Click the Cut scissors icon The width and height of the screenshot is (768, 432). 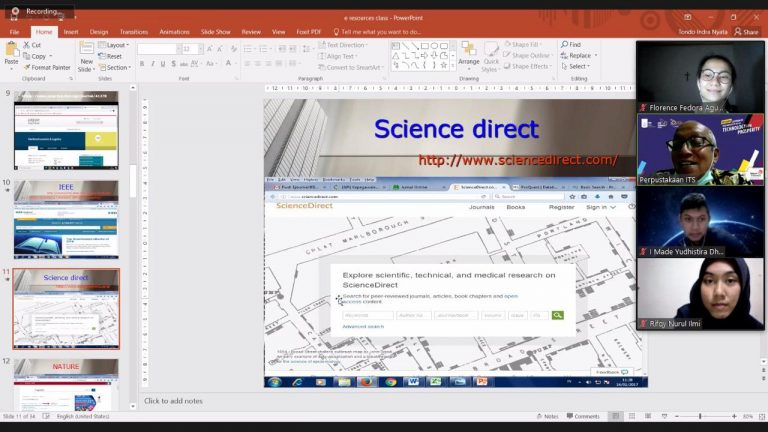tap(25, 45)
